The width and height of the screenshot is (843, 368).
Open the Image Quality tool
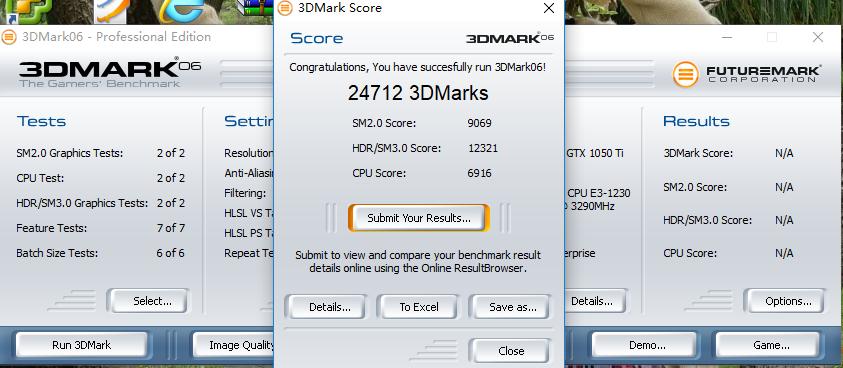point(234,345)
